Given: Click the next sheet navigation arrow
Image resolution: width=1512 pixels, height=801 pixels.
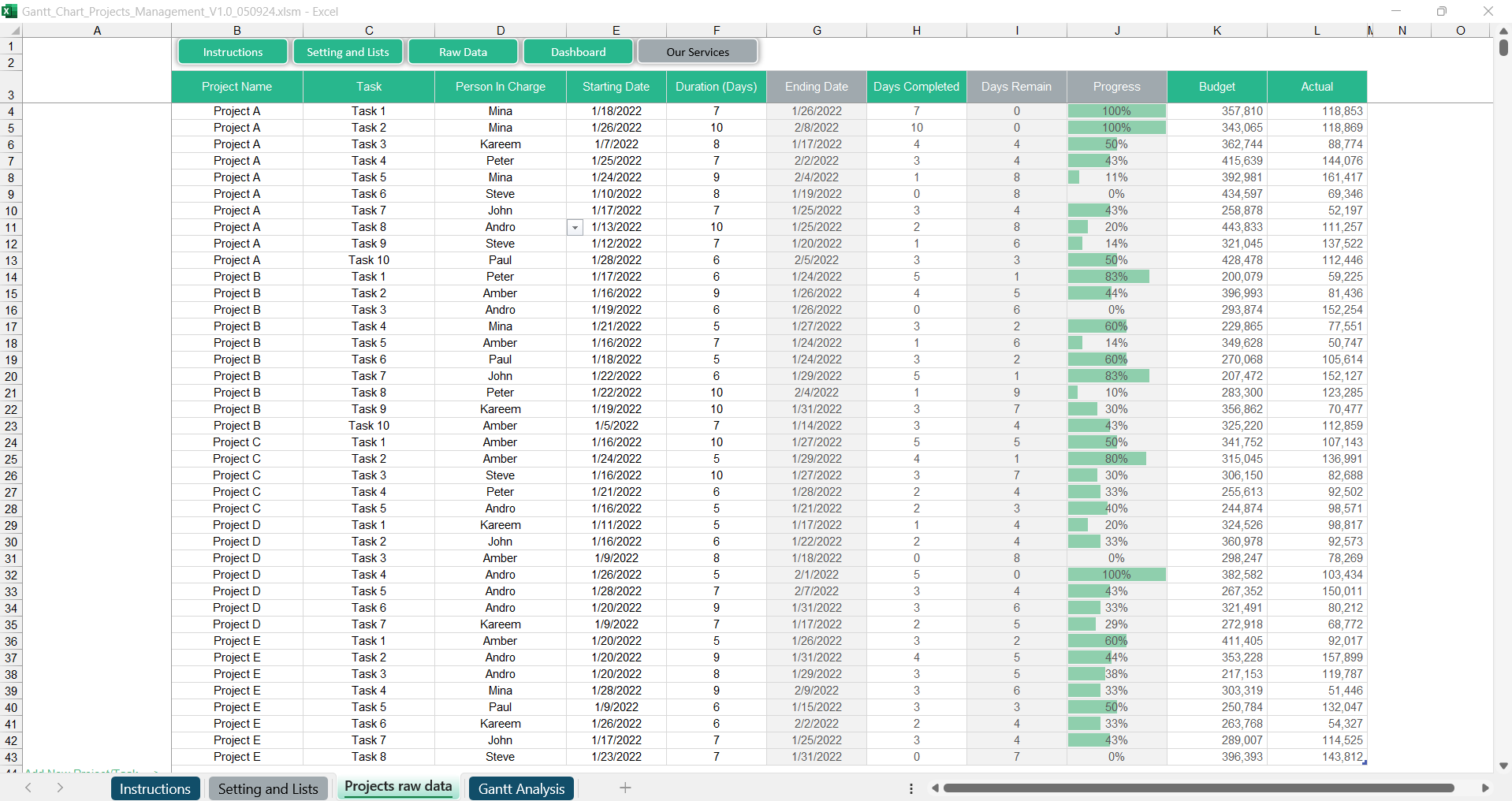Looking at the screenshot, I should 60,788.
